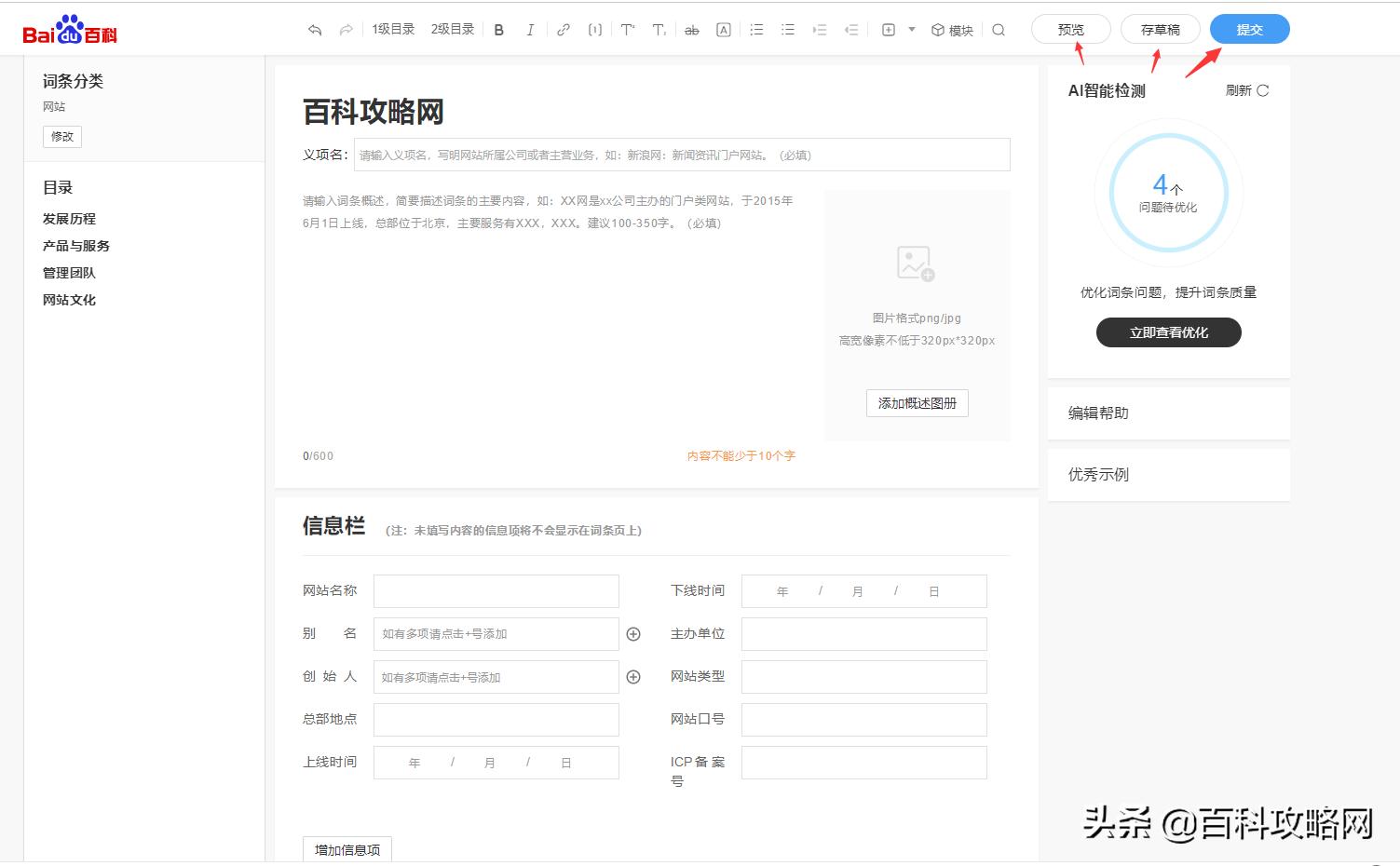
Task: Apply strikethrough formatting to text
Action: pos(692,29)
